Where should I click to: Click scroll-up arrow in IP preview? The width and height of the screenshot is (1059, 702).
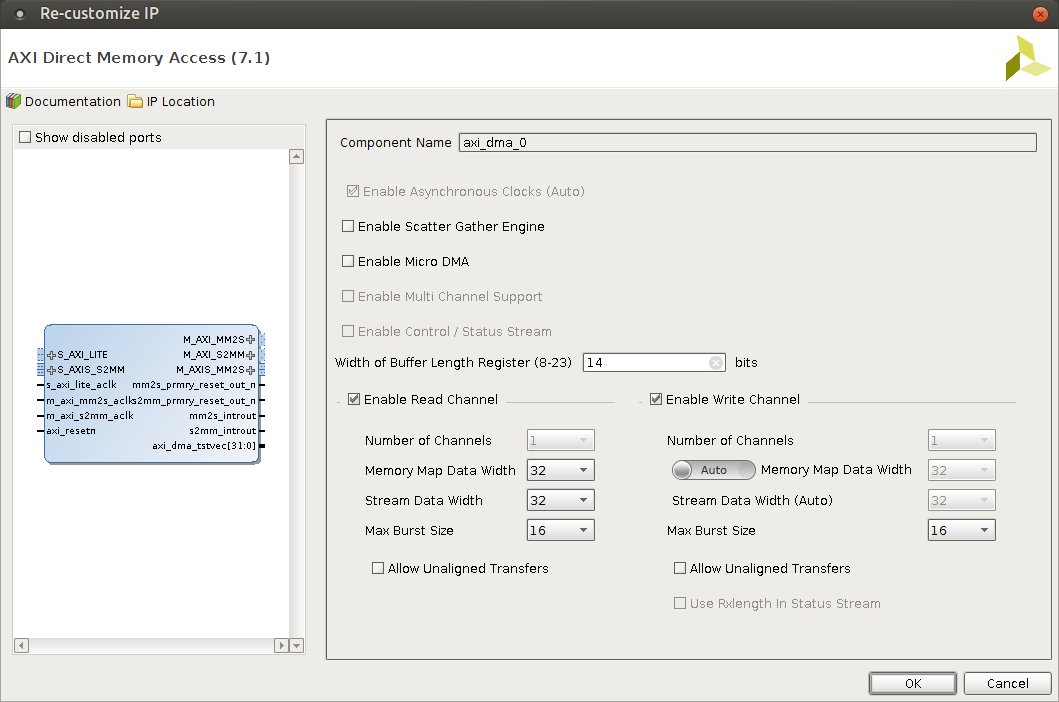[296, 157]
